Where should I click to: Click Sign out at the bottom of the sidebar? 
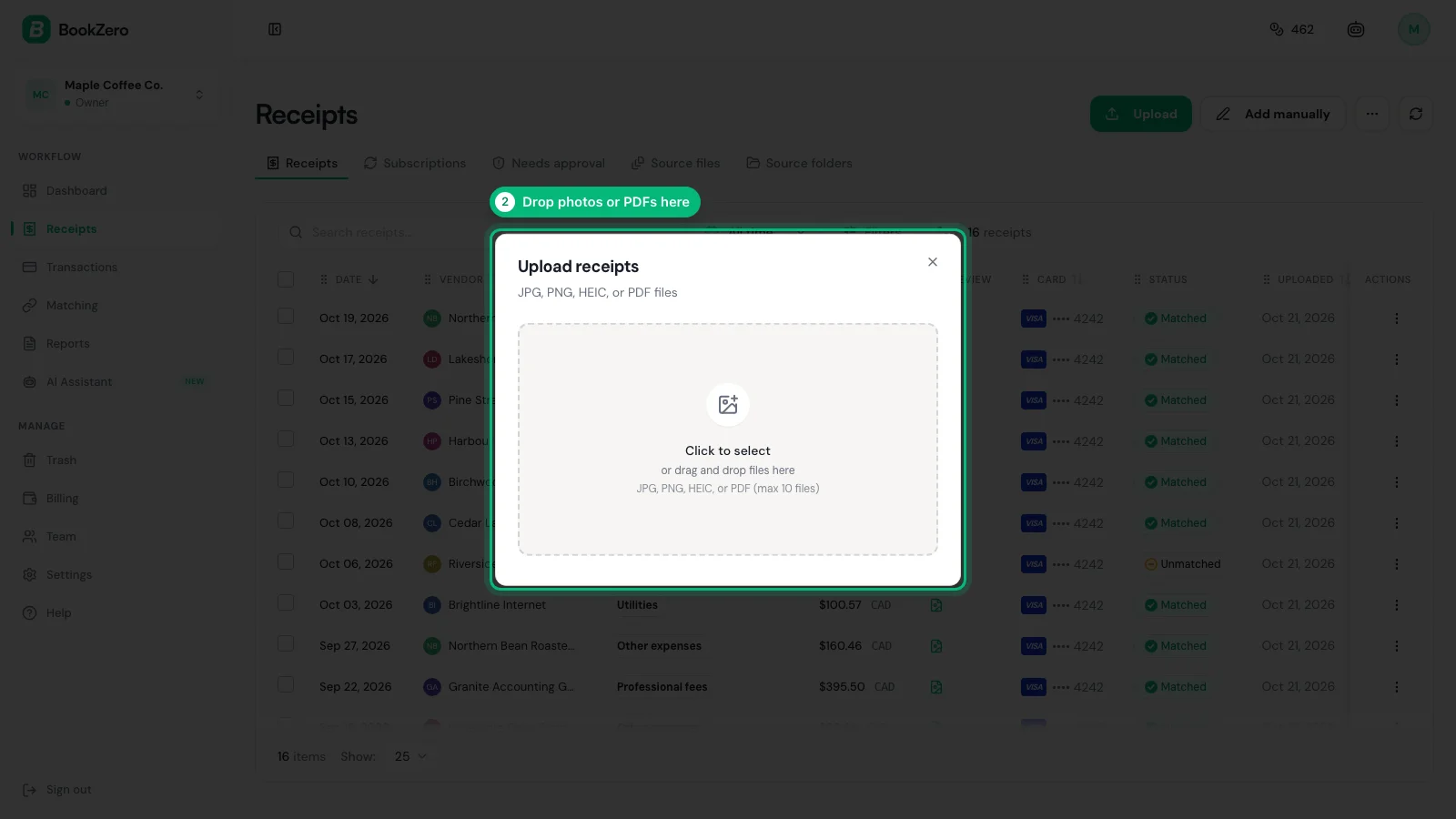pos(57,790)
